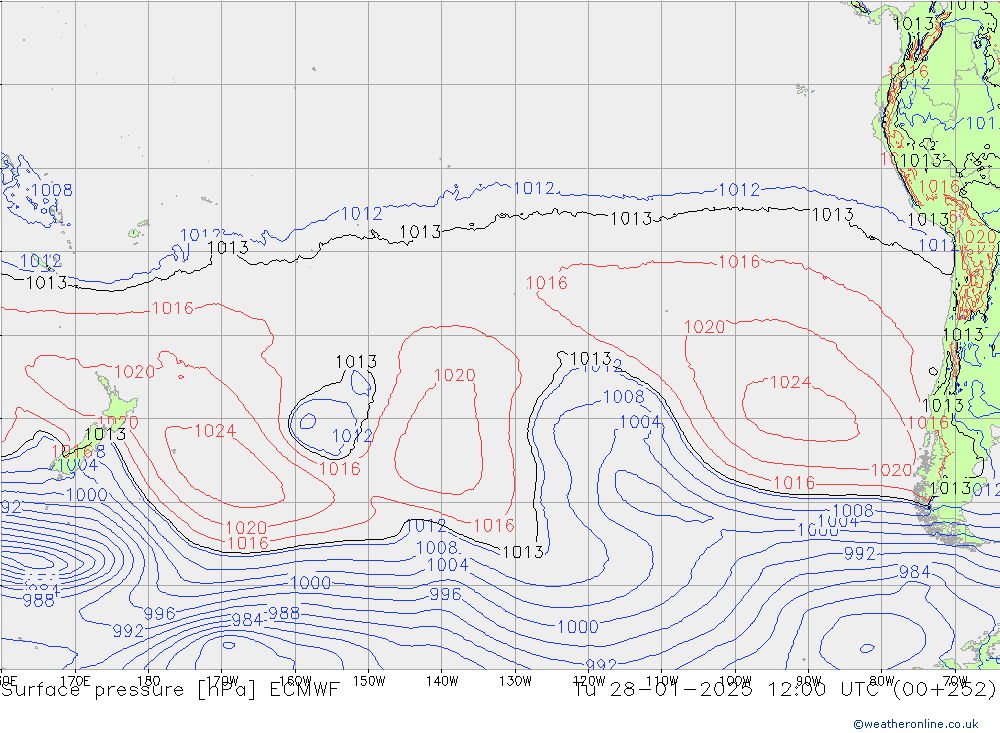Click the 140W longitude label
The height and width of the screenshot is (733, 1000).
(x=442, y=680)
